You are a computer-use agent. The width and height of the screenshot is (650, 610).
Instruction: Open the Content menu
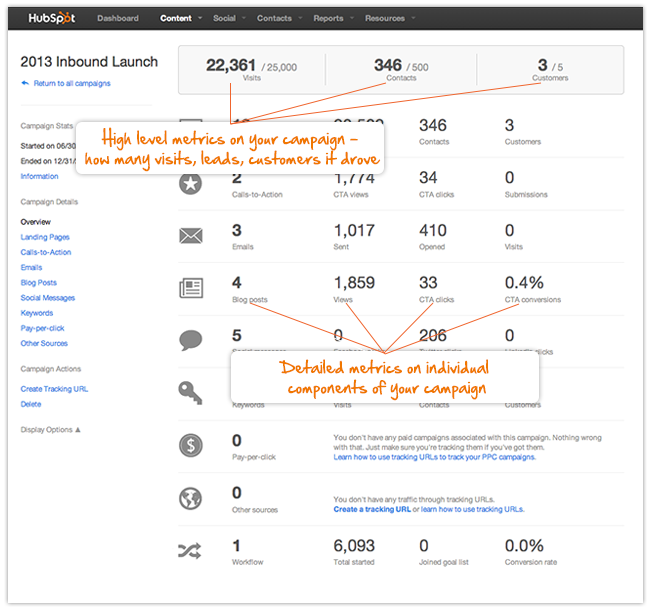(176, 18)
